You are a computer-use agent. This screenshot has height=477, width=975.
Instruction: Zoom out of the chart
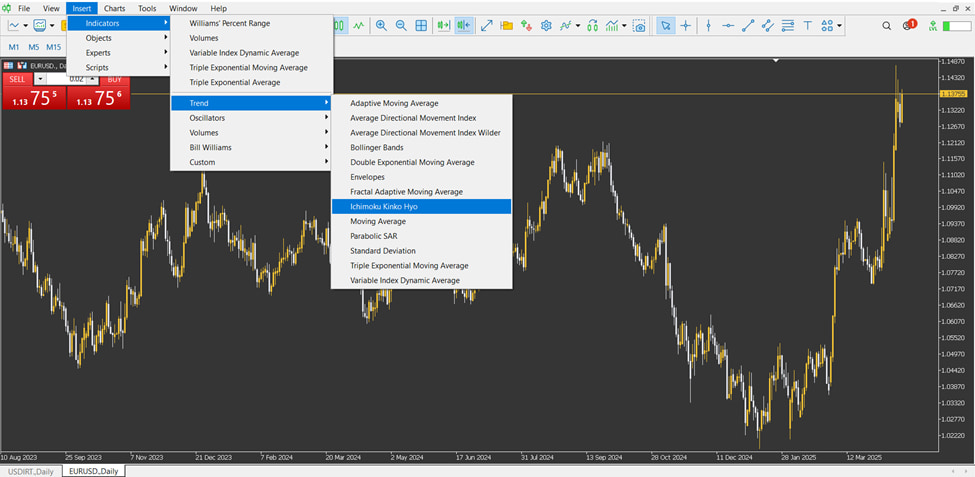401,25
